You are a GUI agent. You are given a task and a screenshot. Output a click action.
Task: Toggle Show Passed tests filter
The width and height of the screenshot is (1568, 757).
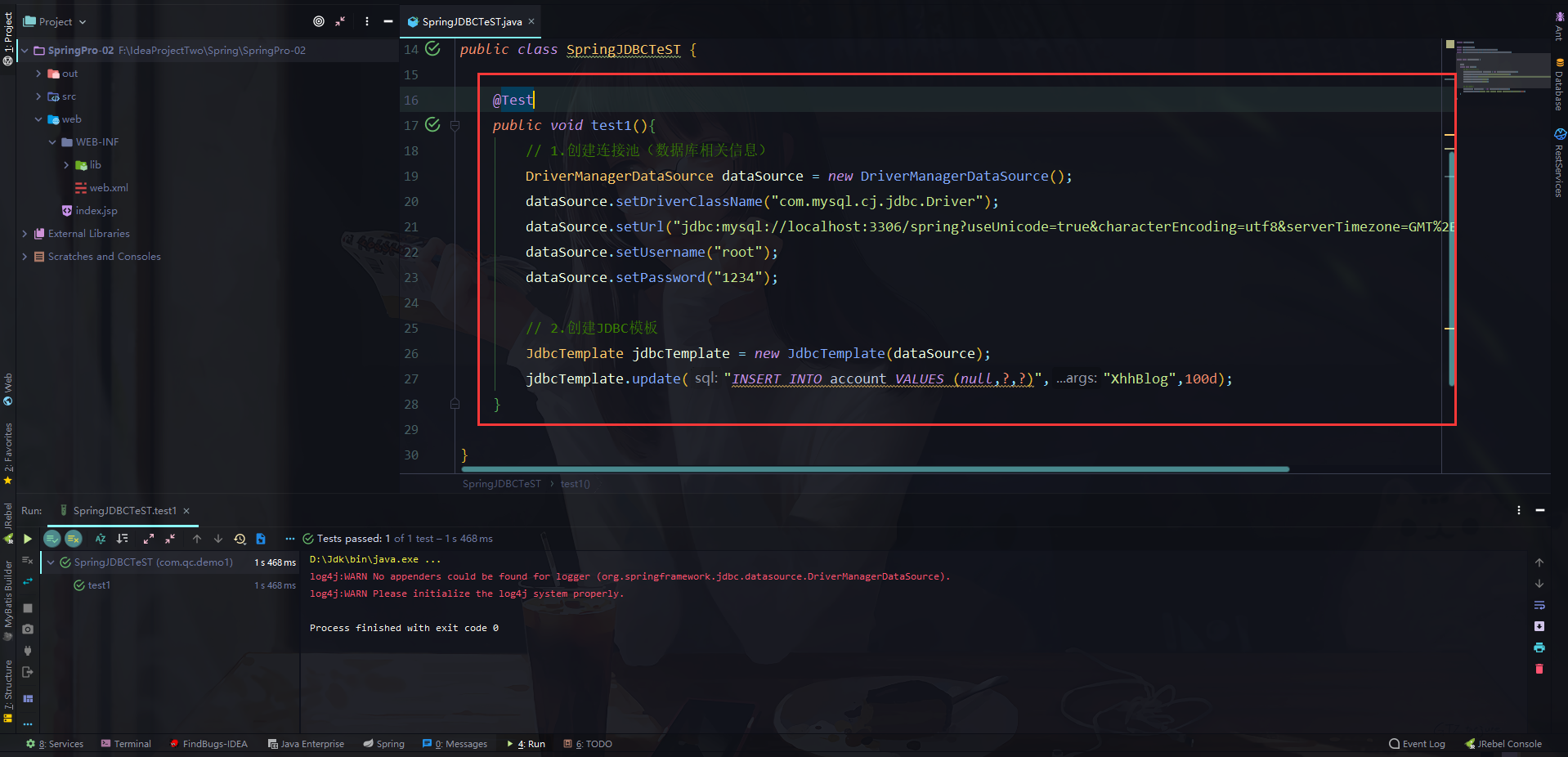point(52,539)
